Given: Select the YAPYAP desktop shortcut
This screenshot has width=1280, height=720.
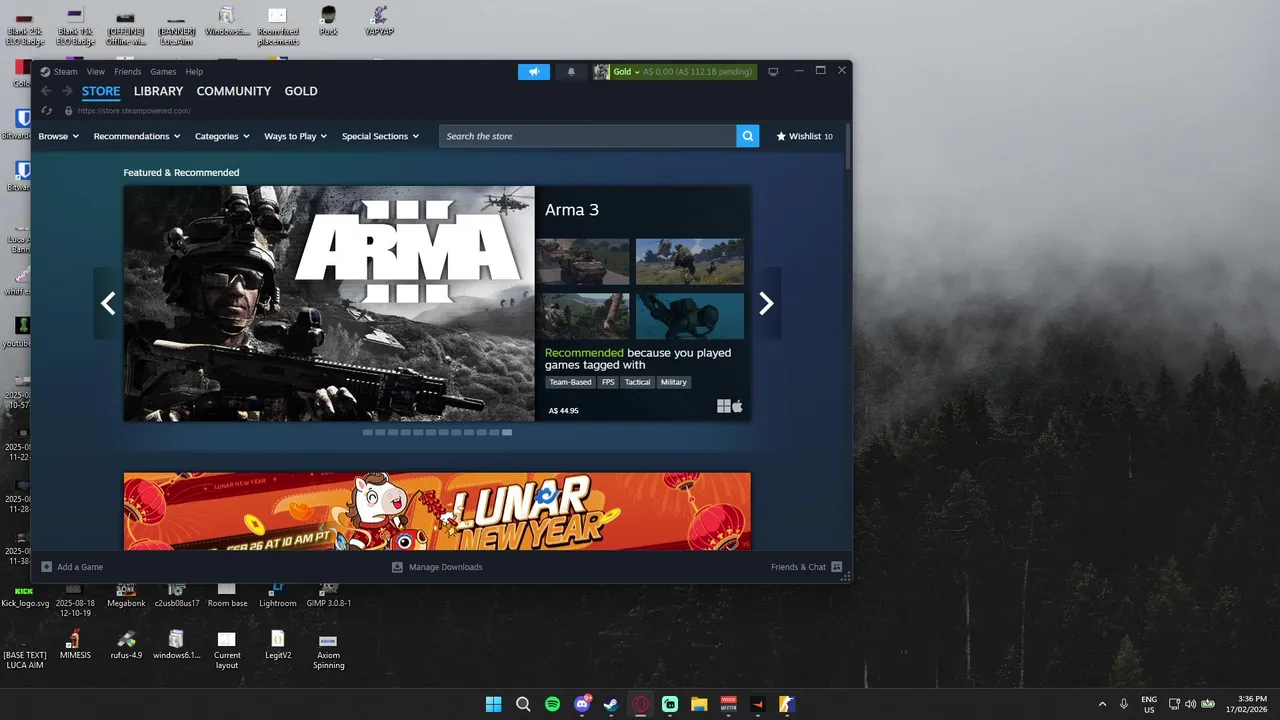Looking at the screenshot, I should click(x=379, y=20).
